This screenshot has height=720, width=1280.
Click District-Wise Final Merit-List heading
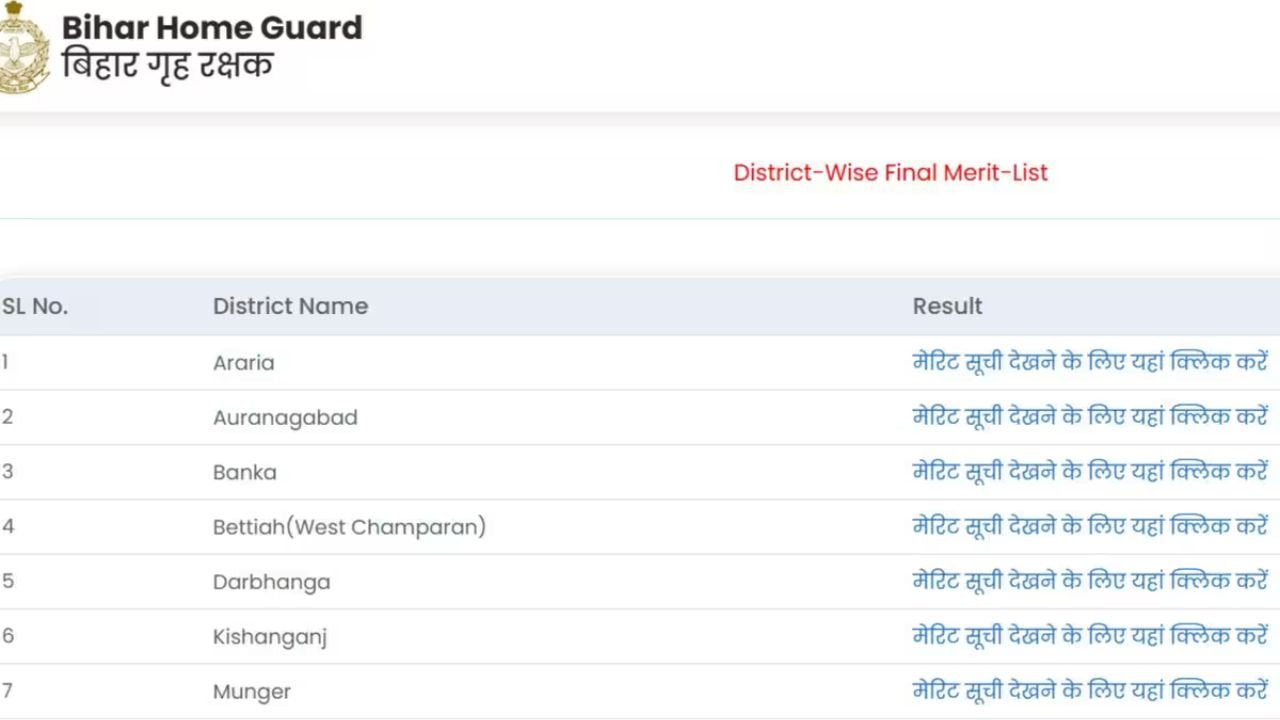point(890,172)
